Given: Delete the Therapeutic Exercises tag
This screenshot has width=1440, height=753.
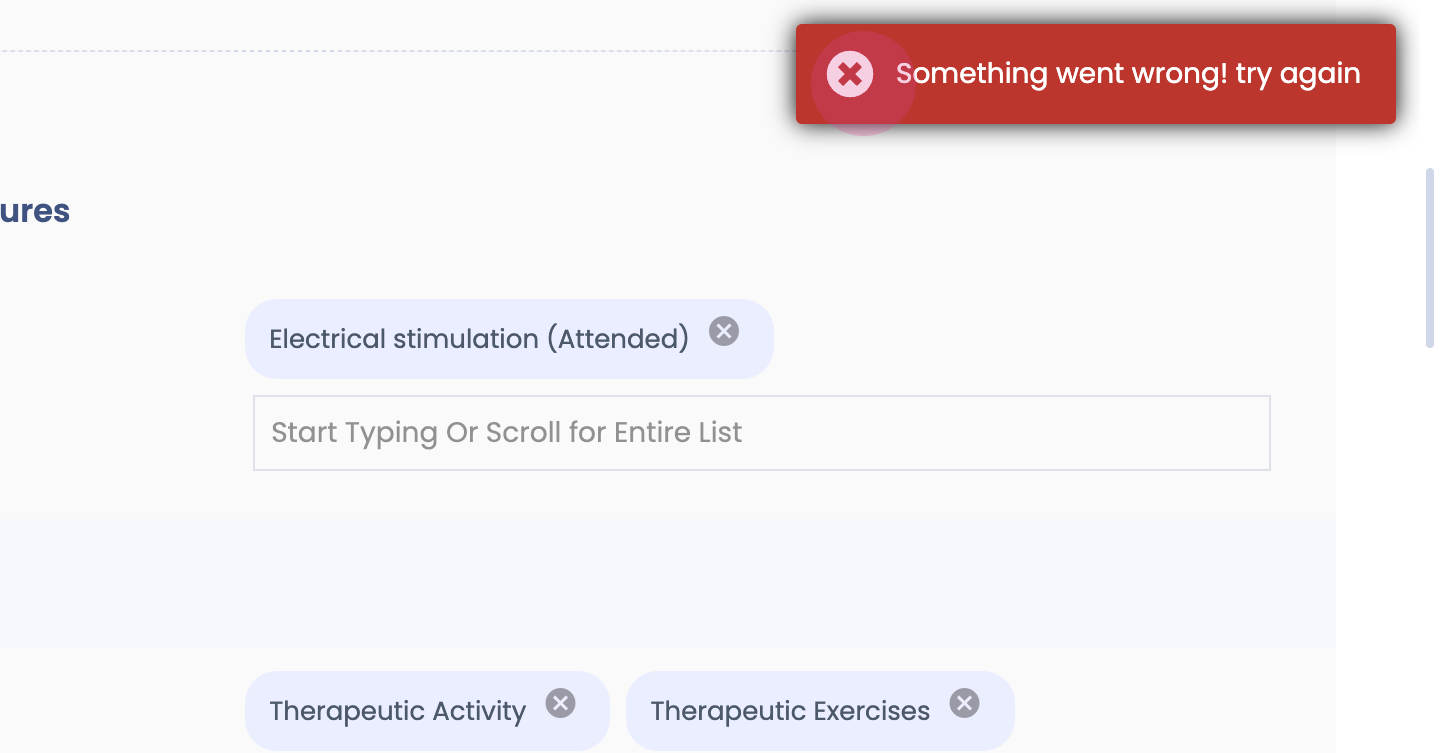Looking at the screenshot, I should click(x=964, y=703).
